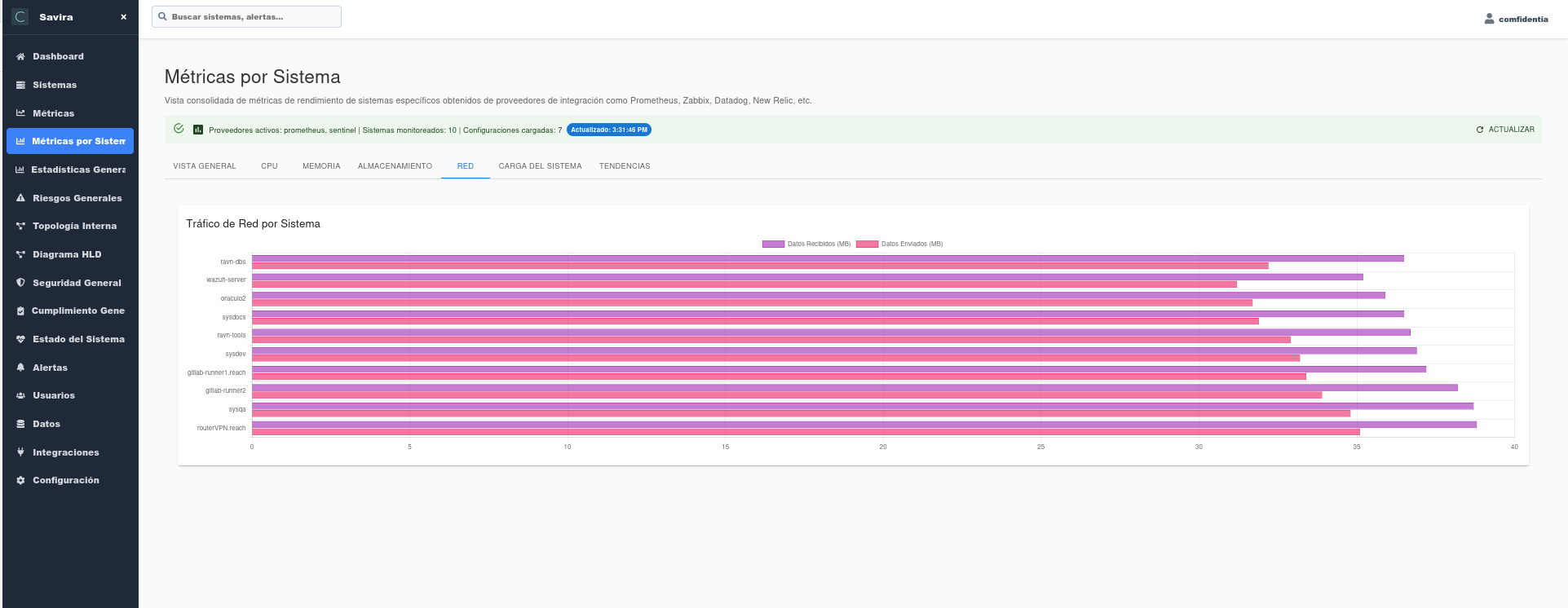Click the Seguridad General shield icon
This screenshot has height=608, width=1568.
pyautogui.click(x=20, y=283)
